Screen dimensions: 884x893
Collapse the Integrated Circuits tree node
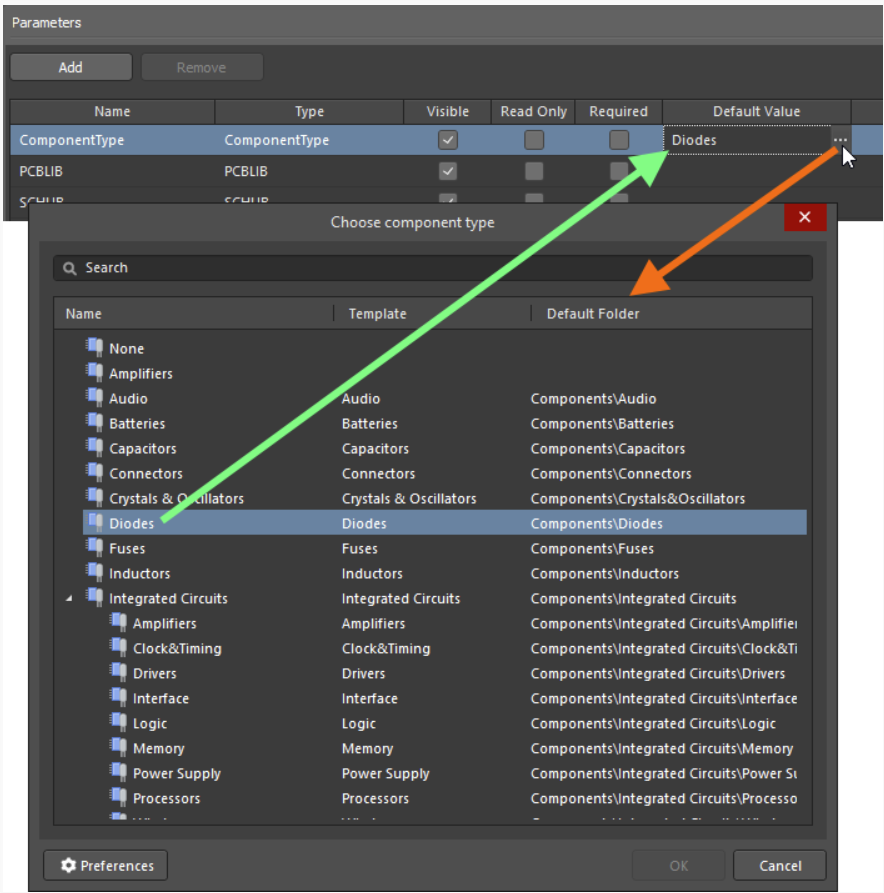tap(69, 599)
